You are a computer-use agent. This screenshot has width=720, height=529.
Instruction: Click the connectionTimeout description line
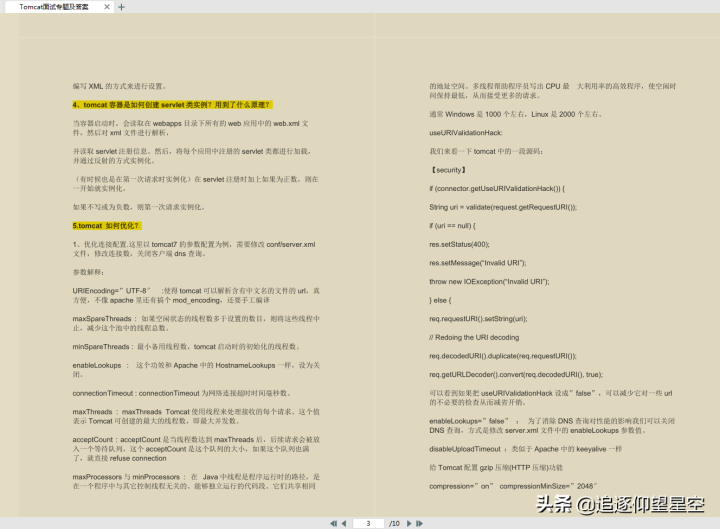(x=182, y=393)
